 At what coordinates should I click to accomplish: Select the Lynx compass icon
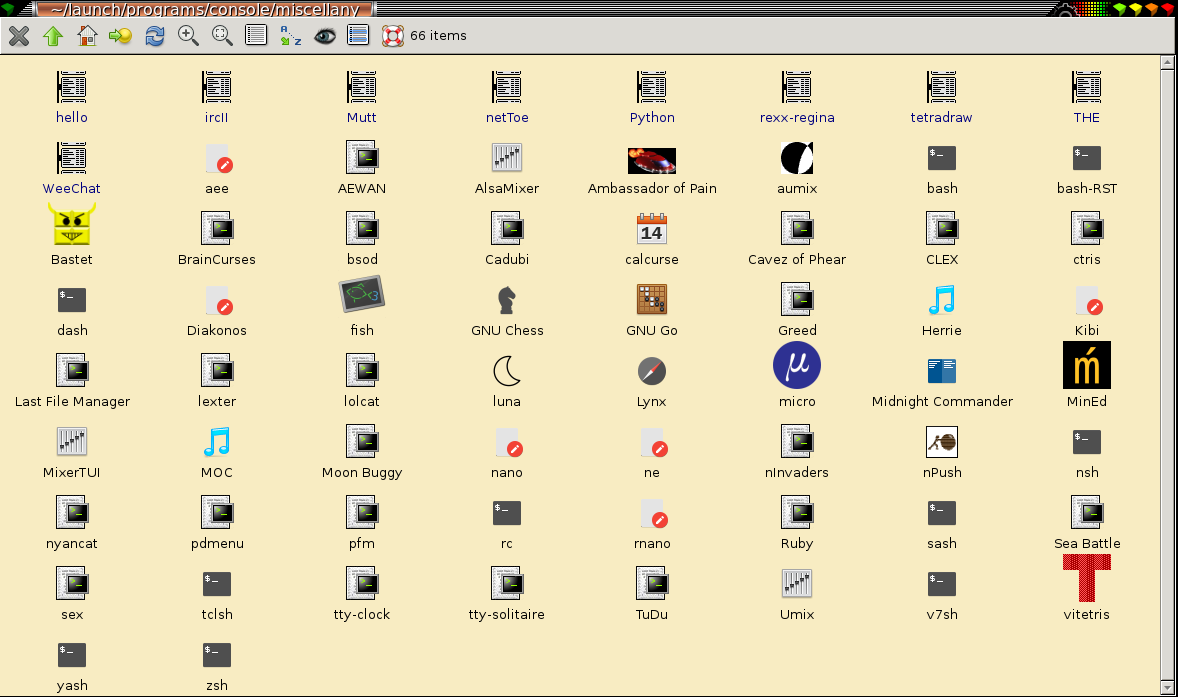pyautogui.click(x=651, y=371)
